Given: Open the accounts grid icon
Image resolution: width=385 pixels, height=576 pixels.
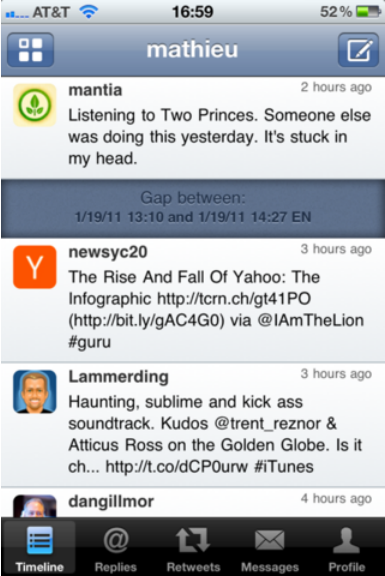Looking at the screenshot, I should pos(30,50).
